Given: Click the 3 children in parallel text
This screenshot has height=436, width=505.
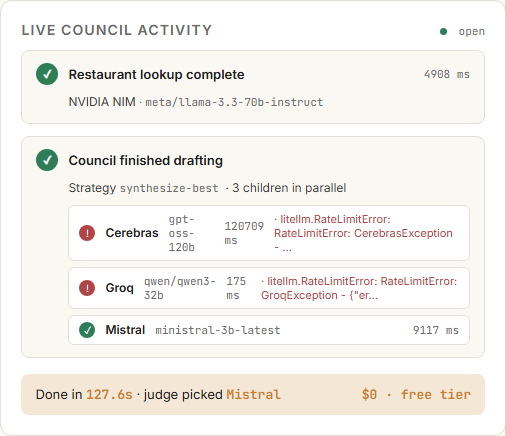Looking at the screenshot, I should tap(289, 188).
